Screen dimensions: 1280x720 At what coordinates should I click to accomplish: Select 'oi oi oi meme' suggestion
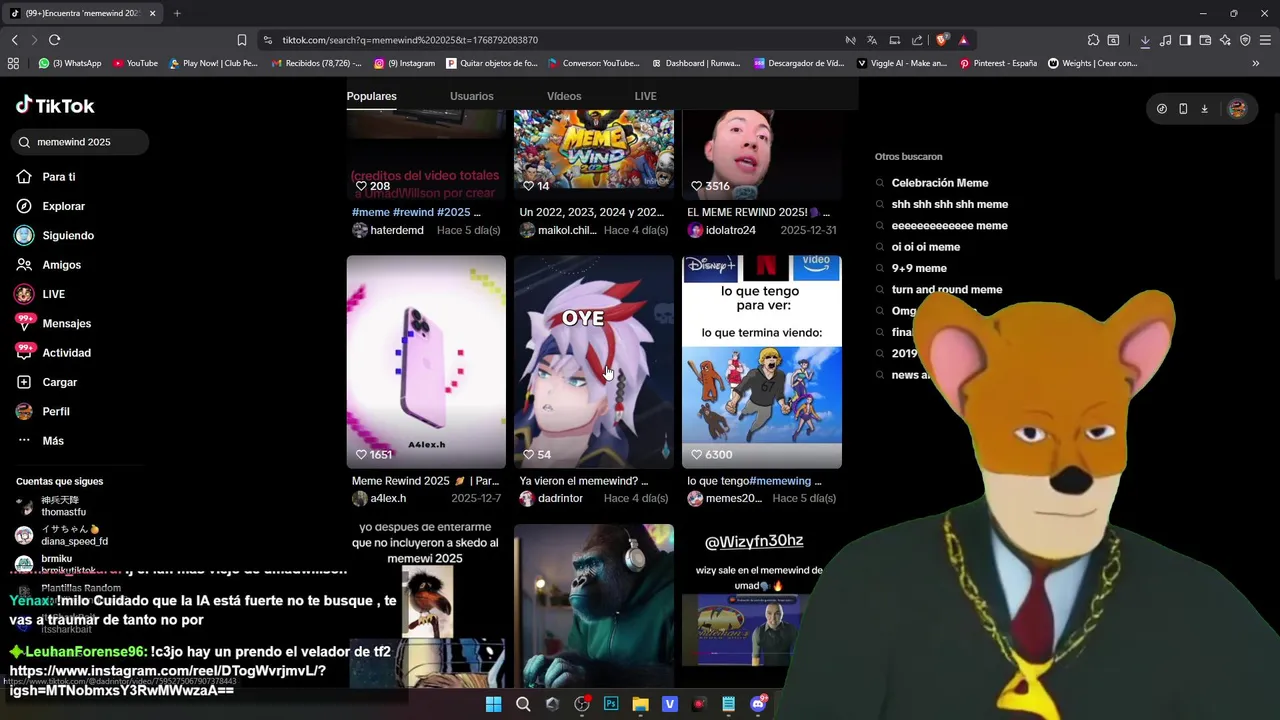click(x=925, y=247)
